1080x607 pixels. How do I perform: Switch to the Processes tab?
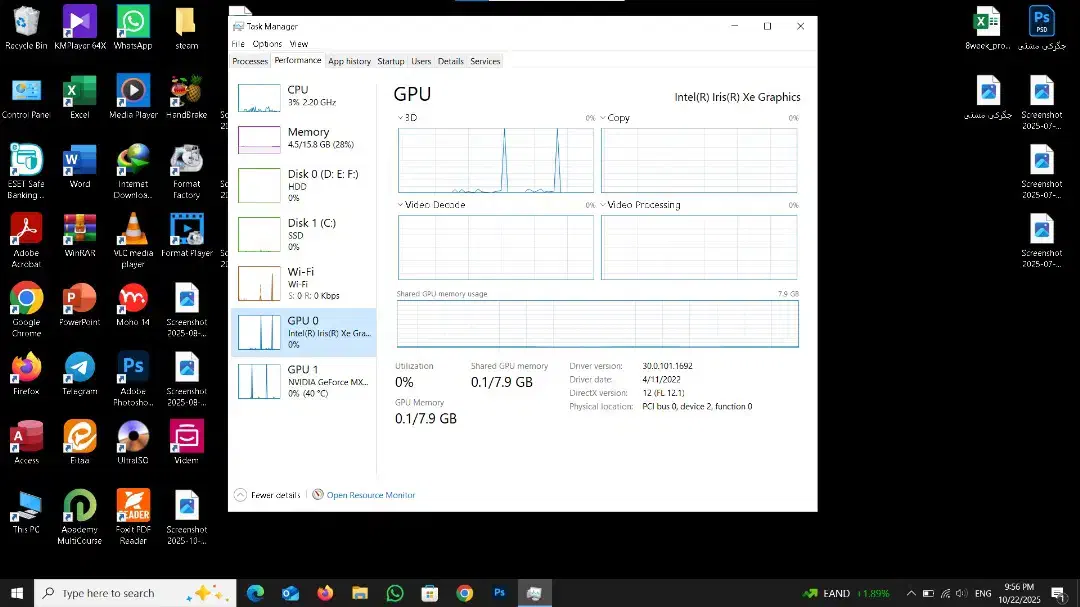[250, 61]
